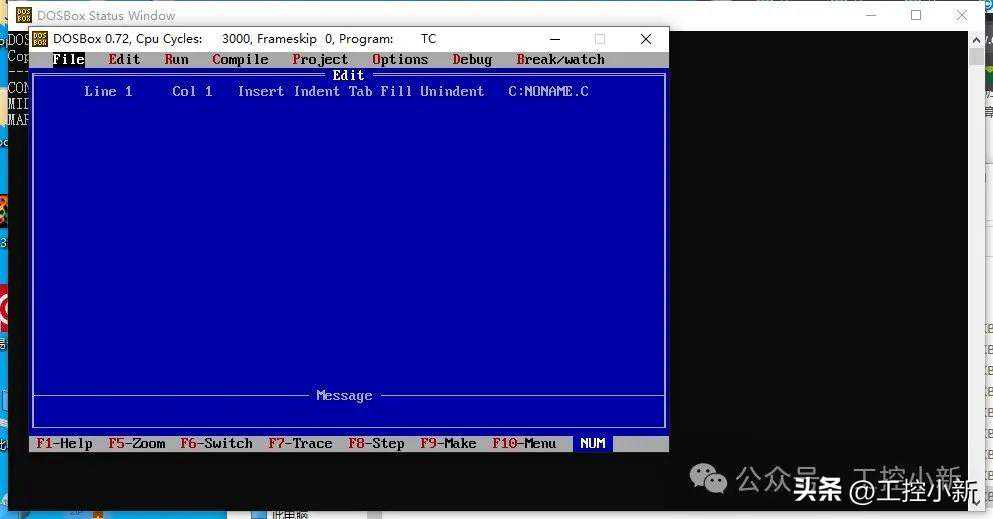The width and height of the screenshot is (993, 519).
Task: Click F9-Make in the status bar
Action: 448,444
